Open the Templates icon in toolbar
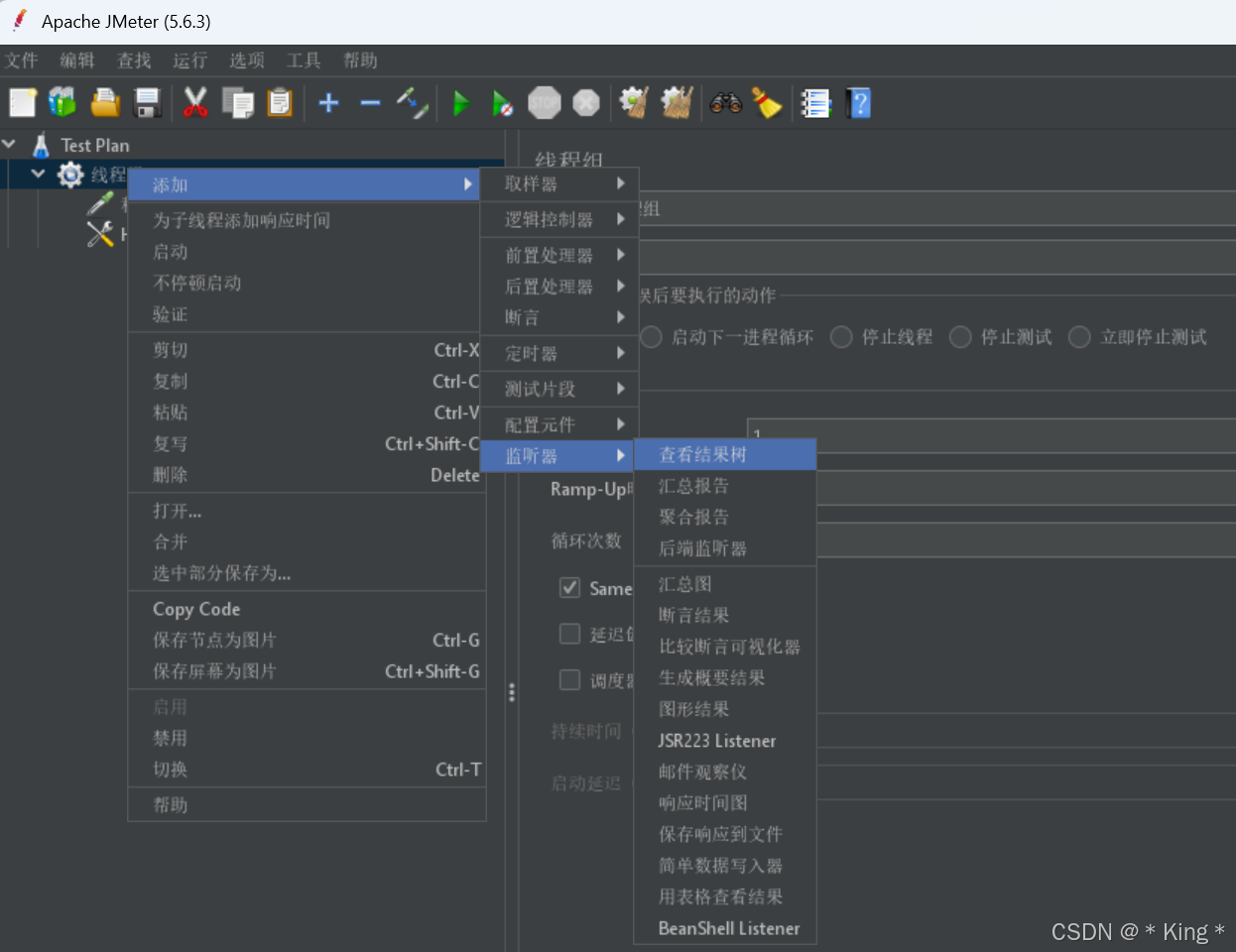 [62, 102]
